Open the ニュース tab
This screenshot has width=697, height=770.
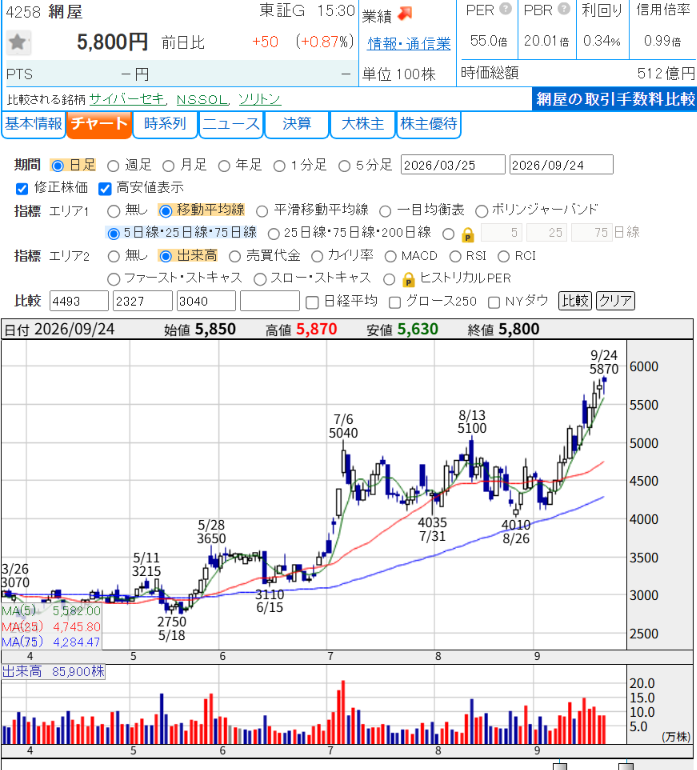point(231,124)
